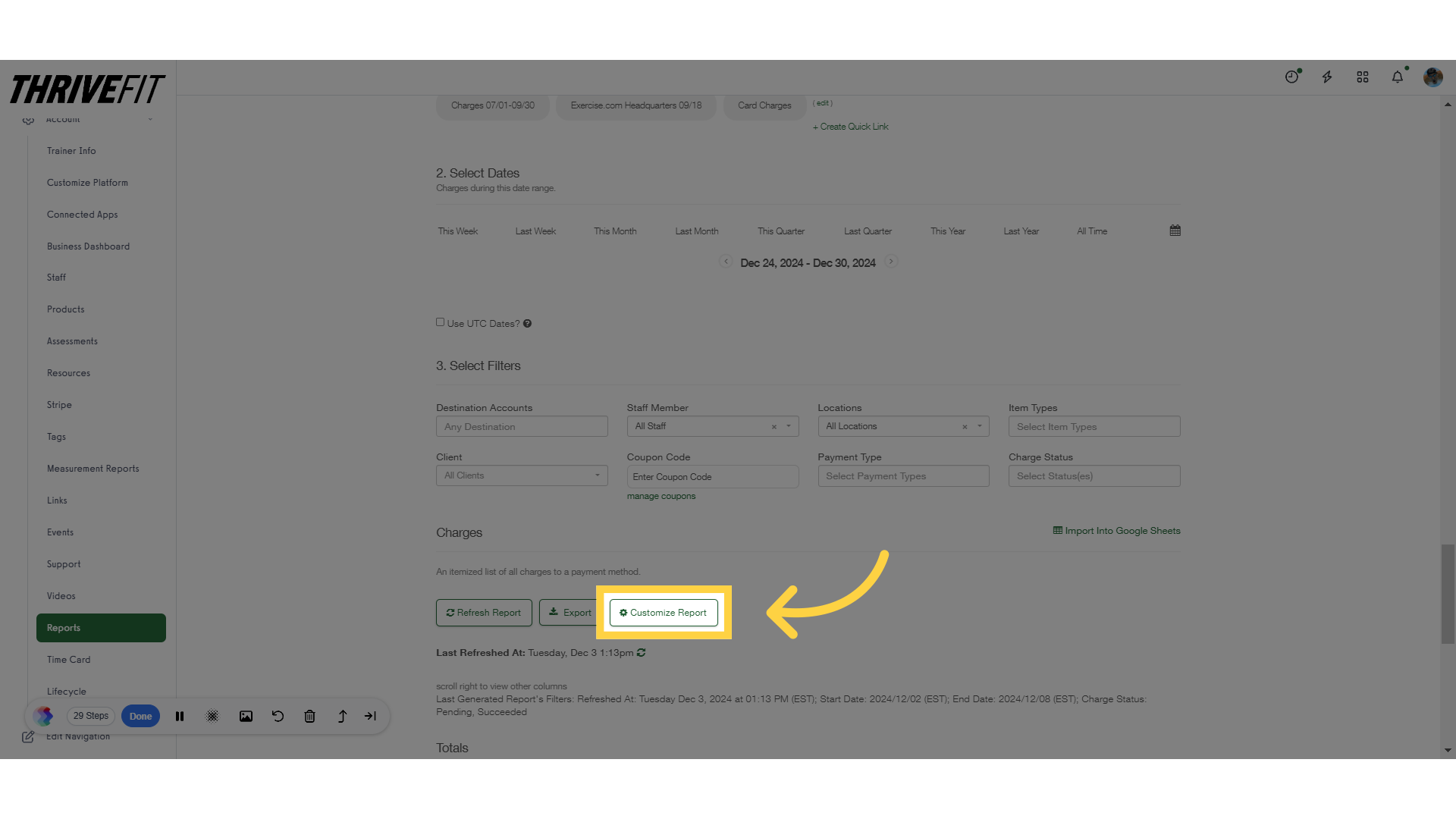
Task: Open the Time Card menu item
Action: point(68,659)
